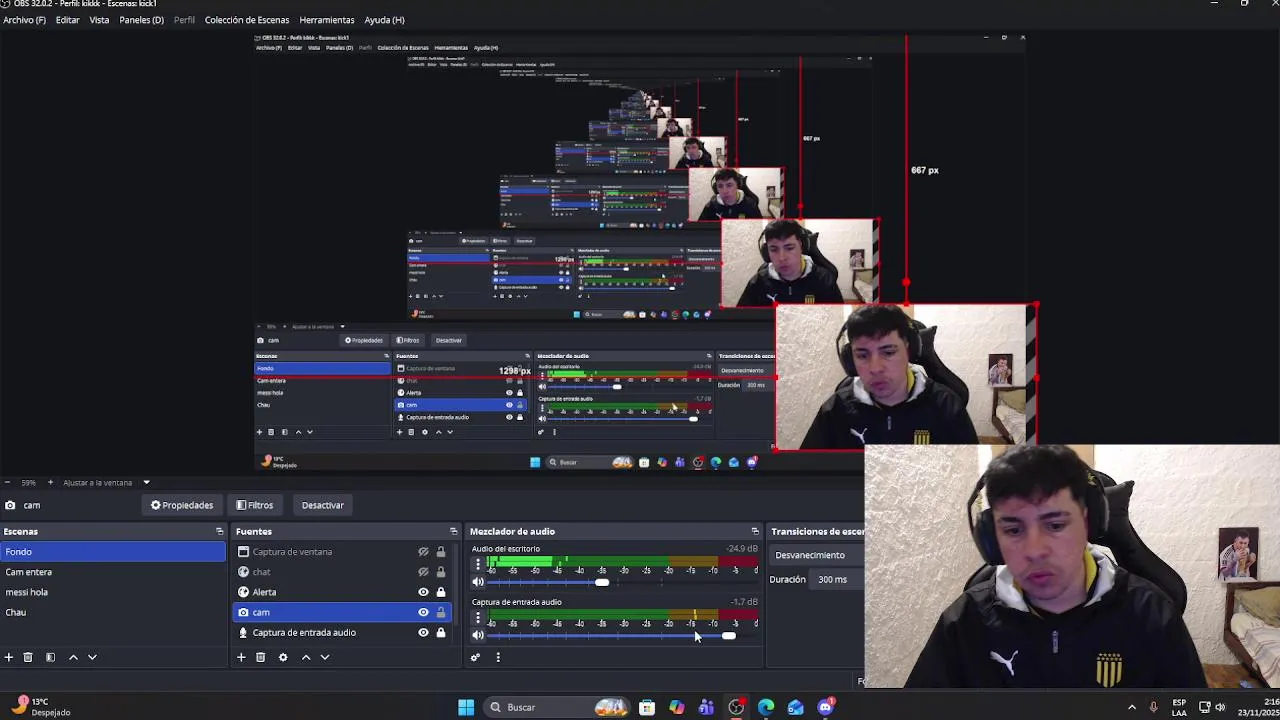The image size is (1280, 720).
Task: Show the chat source
Action: tap(423, 572)
